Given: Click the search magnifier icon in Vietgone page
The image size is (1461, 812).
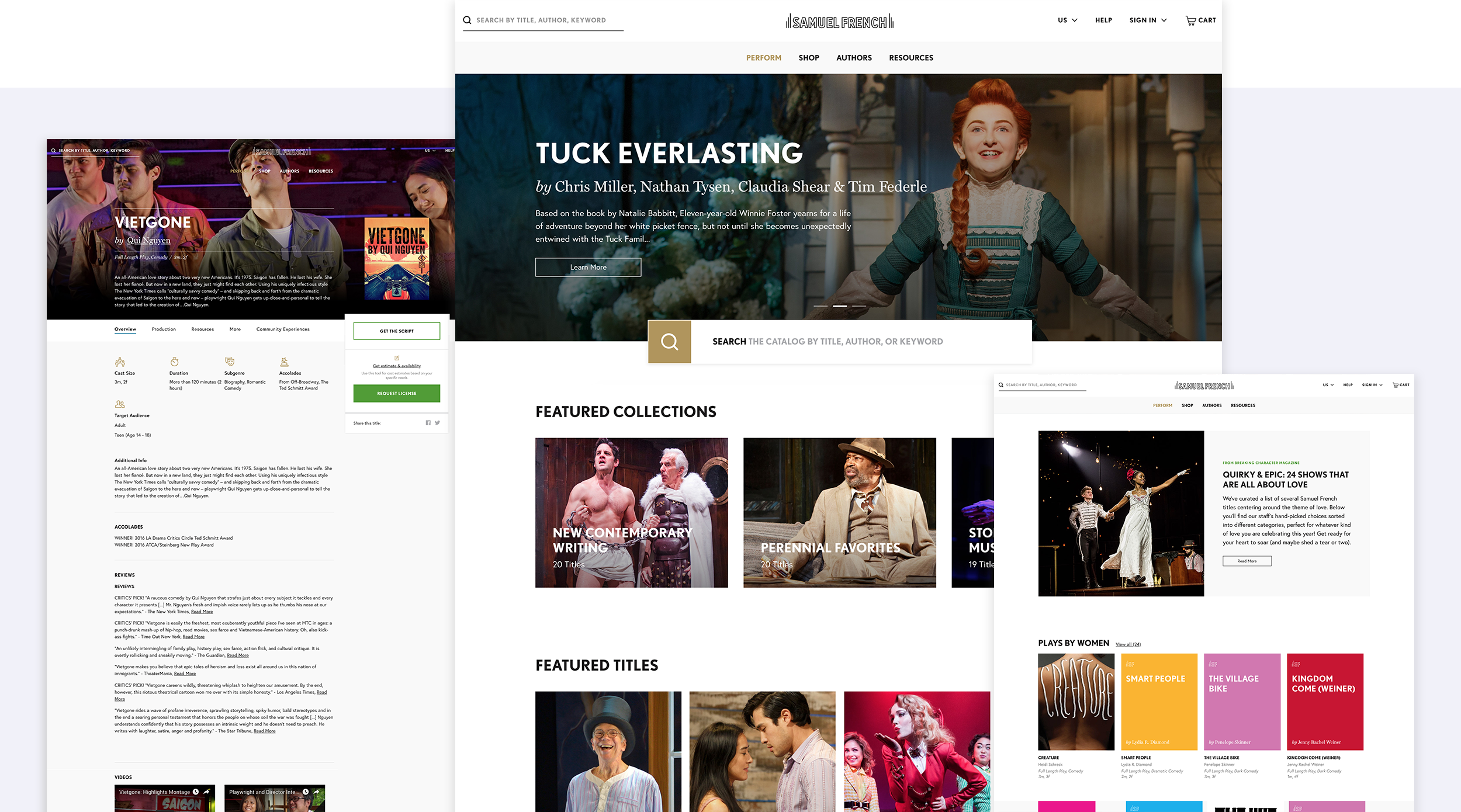Looking at the screenshot, I should 53,151.
